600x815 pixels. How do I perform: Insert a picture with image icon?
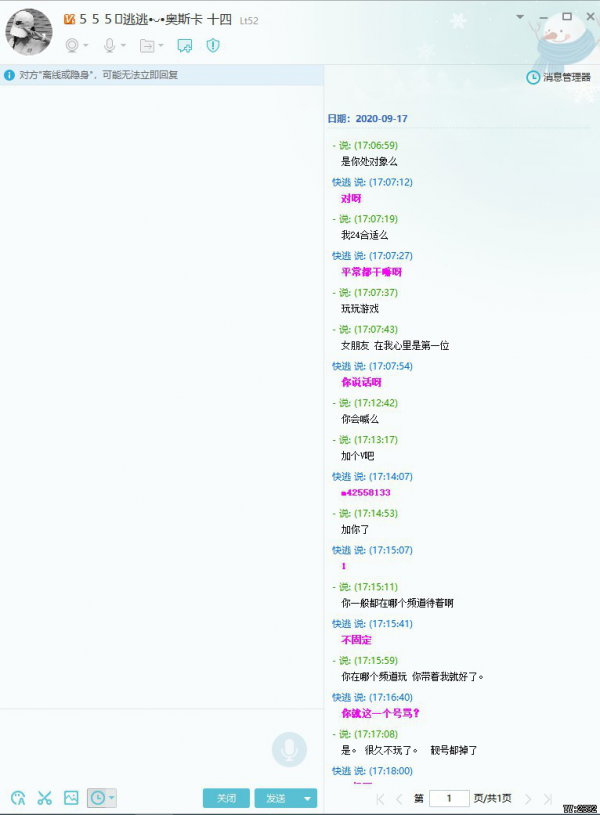click(71, 798)
